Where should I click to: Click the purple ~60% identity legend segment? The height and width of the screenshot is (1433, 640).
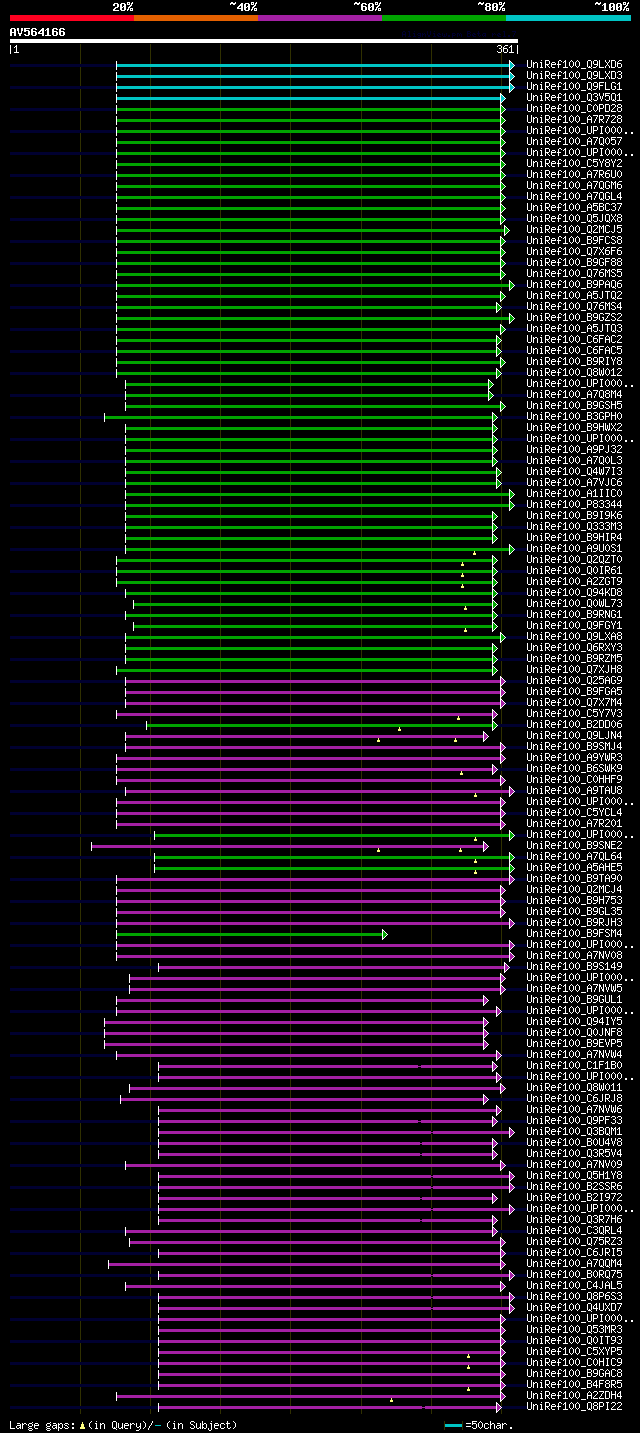click(320, 18)
